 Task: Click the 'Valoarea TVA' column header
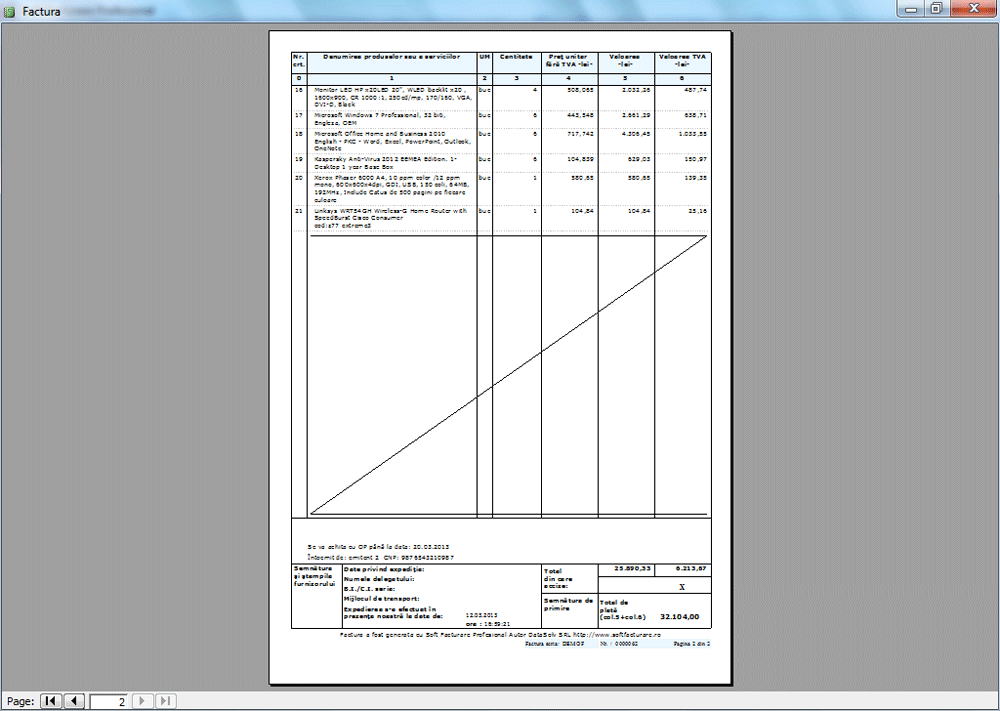(682, 61)
